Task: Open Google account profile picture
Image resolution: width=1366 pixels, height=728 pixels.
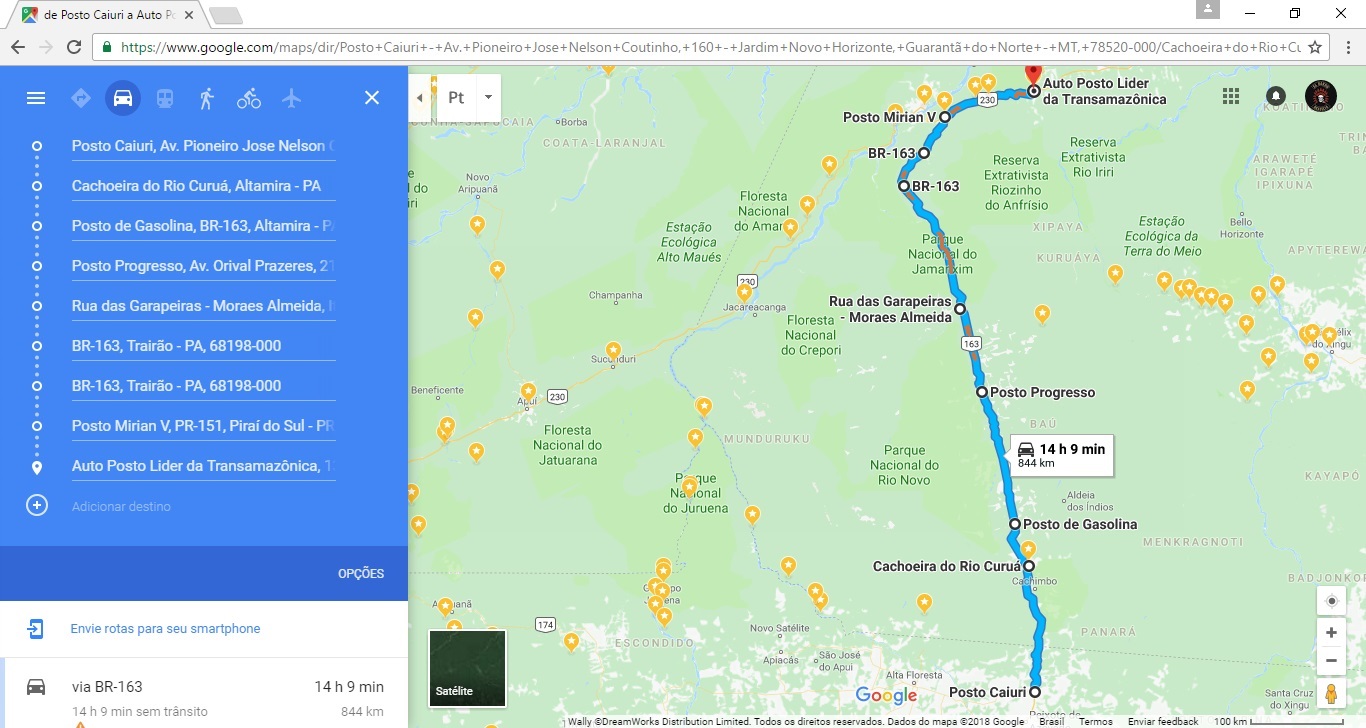Action: pyautogui.click(x=1321, y=96)
